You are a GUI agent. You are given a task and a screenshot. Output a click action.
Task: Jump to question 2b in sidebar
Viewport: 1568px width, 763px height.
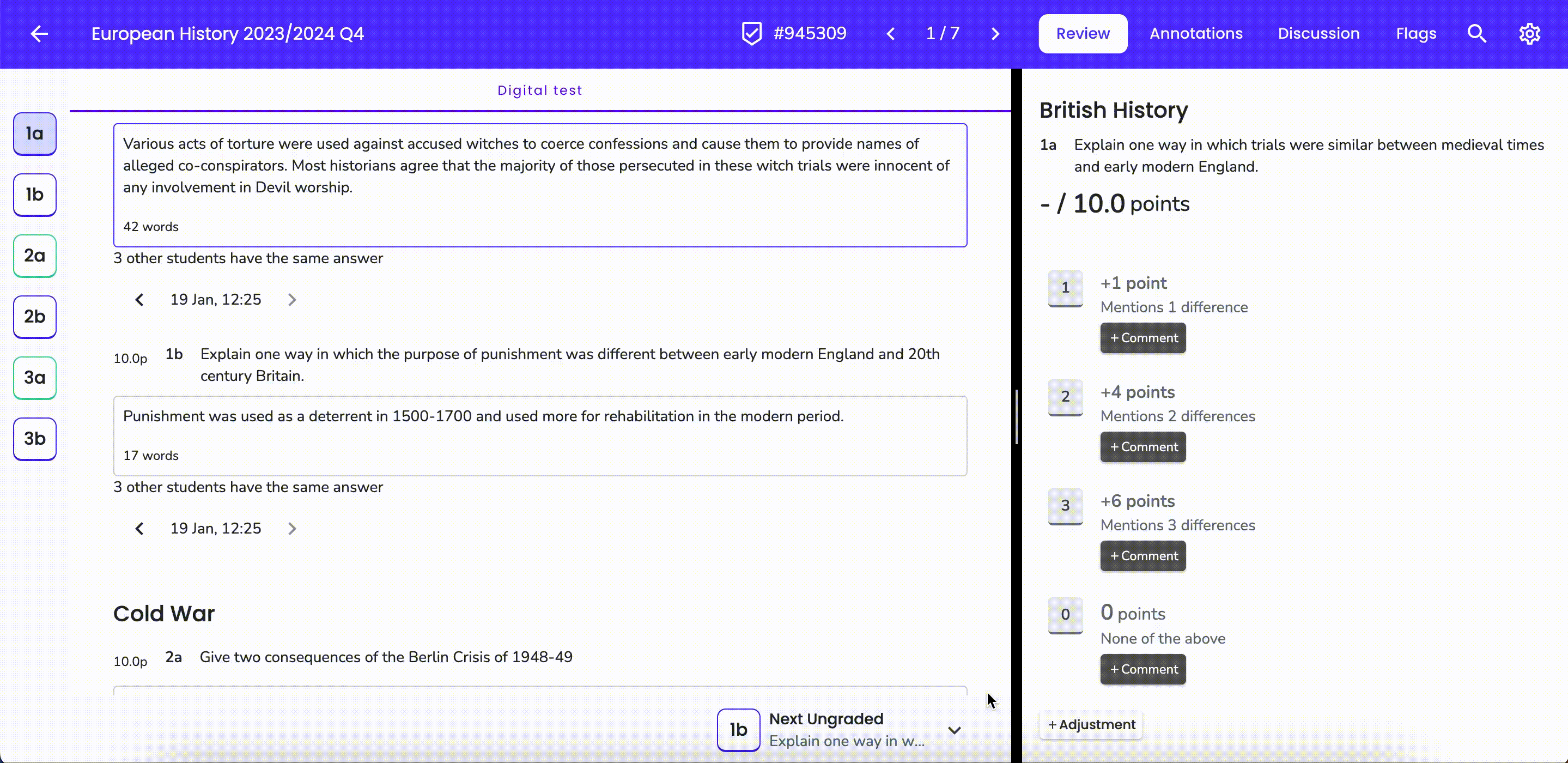pos(35,317)
